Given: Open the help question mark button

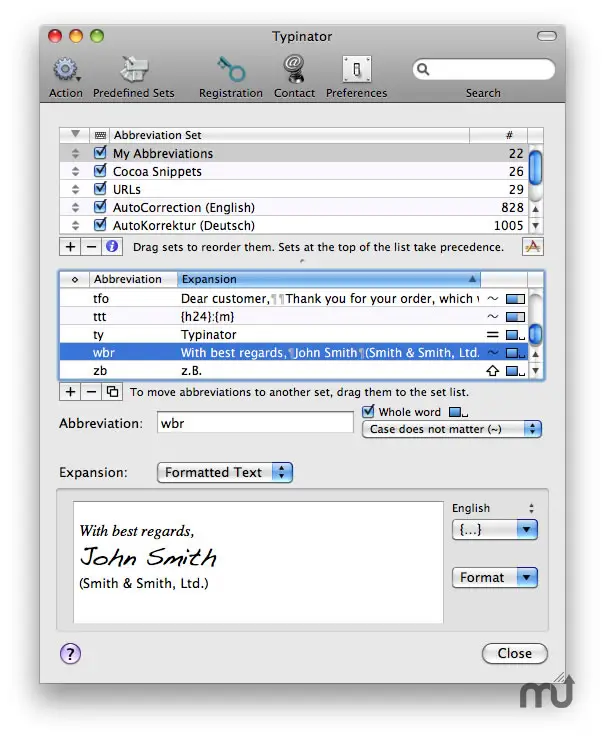Looking at the screenshot, I should tap(70, 654).
